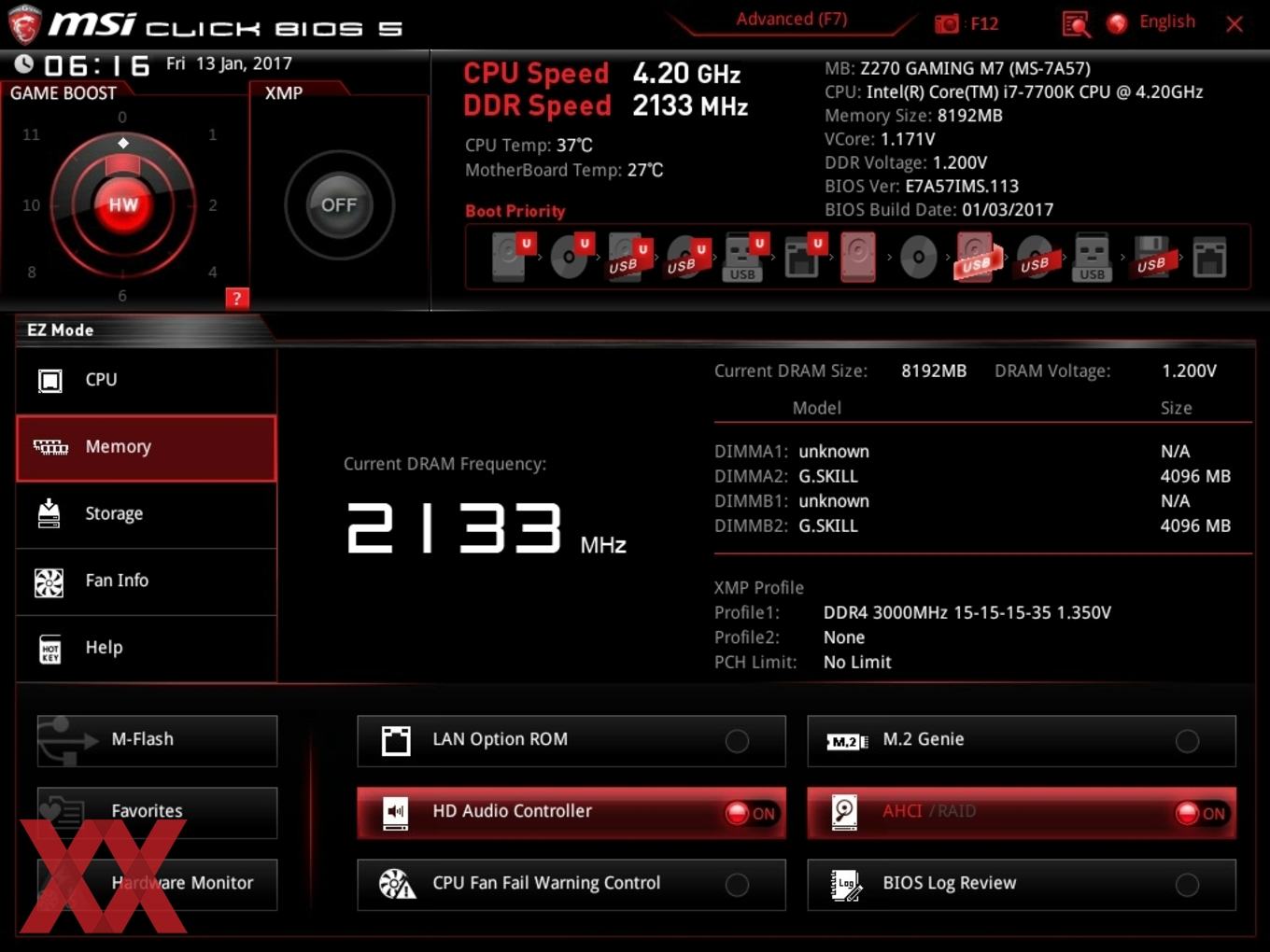Open the Favorites menu
1270x952 pixels.
pyautogui.click(x=157, y=812)
